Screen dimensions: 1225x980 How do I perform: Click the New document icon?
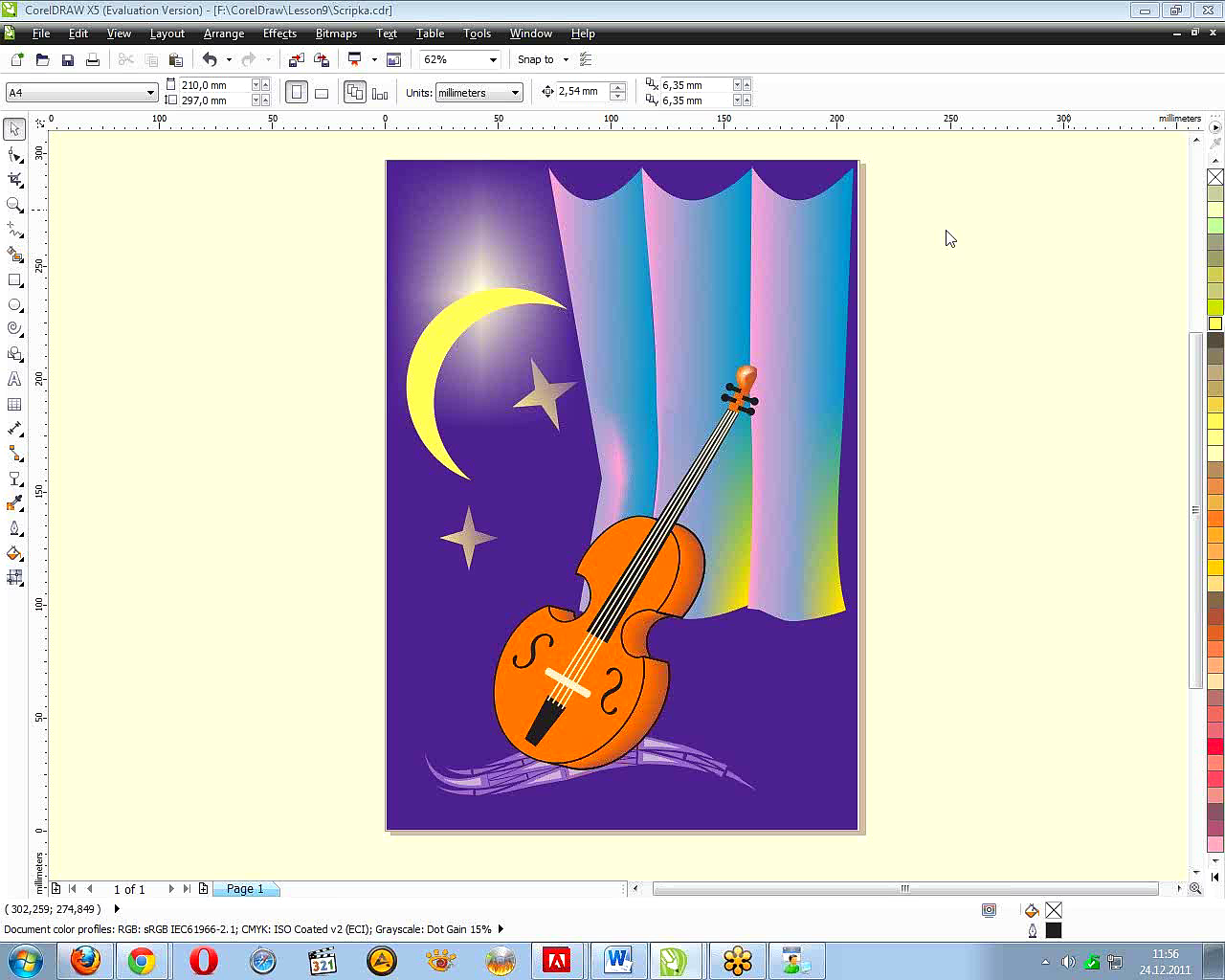click(x=17, y=59)
